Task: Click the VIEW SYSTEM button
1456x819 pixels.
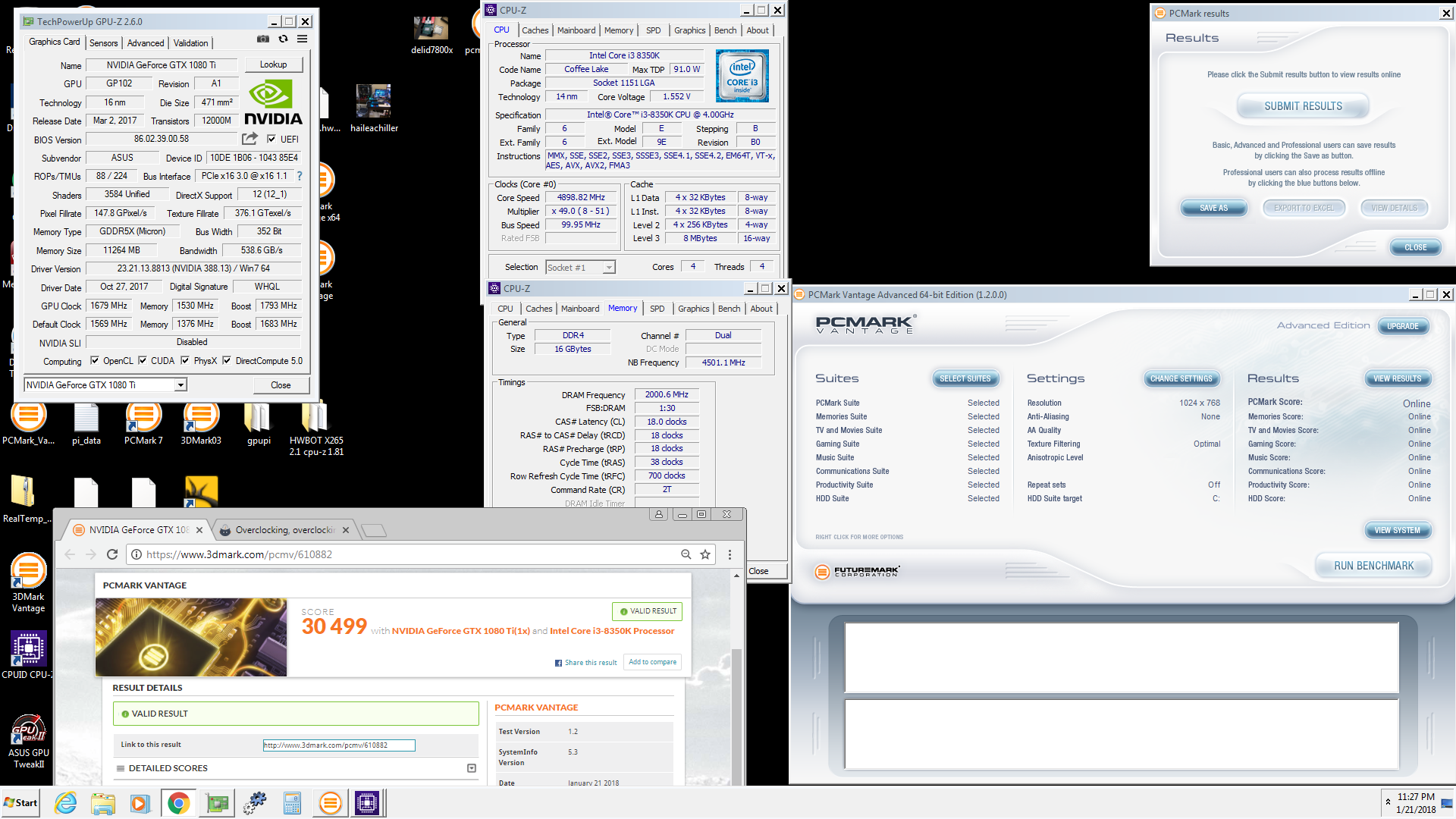Action: (1397, 530)
